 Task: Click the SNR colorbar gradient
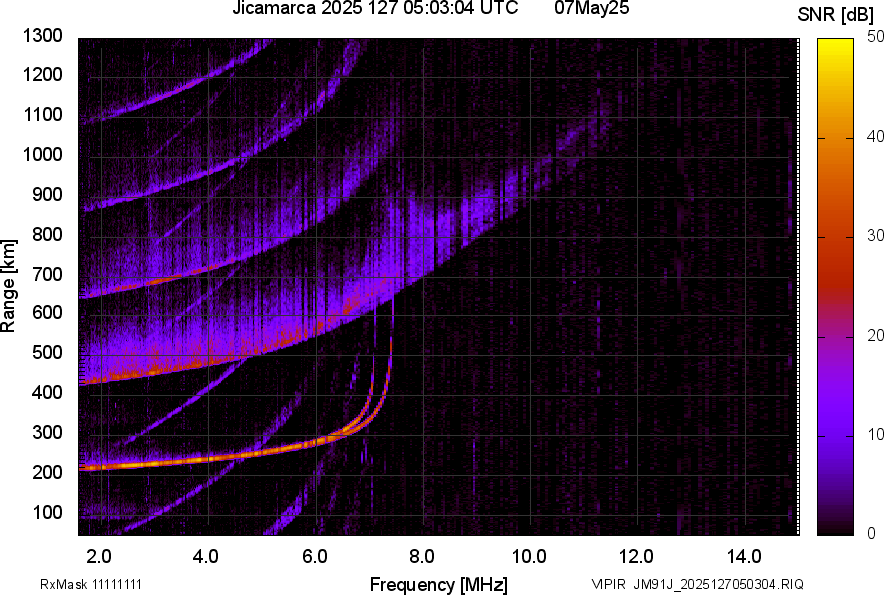click(835, 287)
